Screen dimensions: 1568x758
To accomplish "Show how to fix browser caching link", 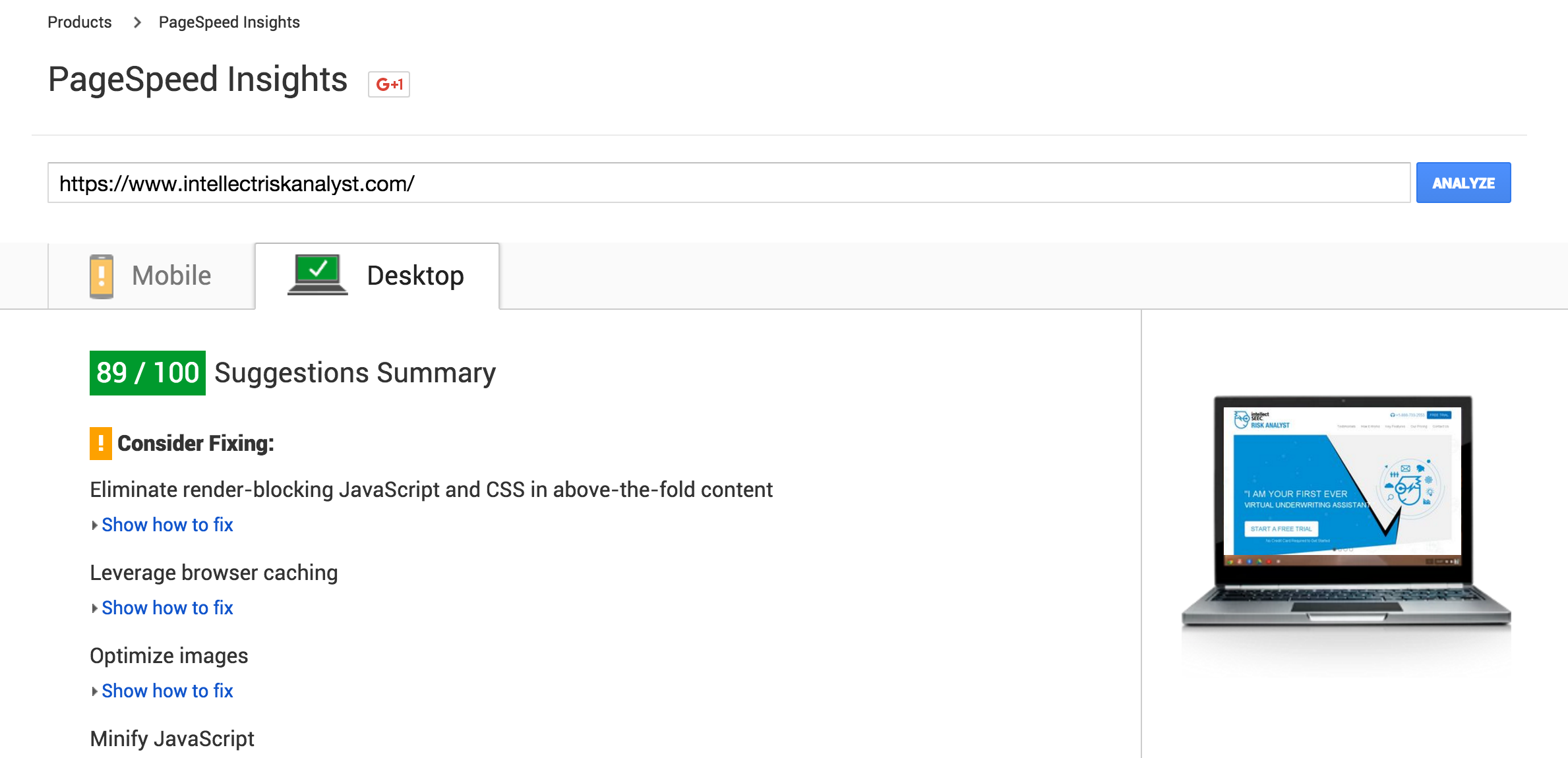I will pos(167,608).
